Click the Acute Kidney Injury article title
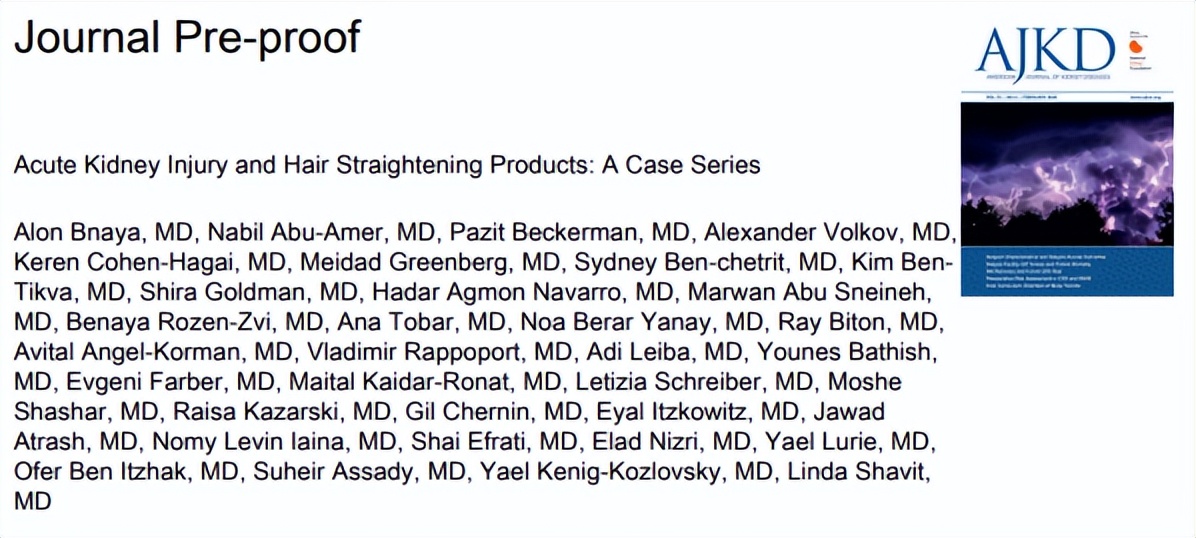The image size is (1196, 538). tap(387, 165)
